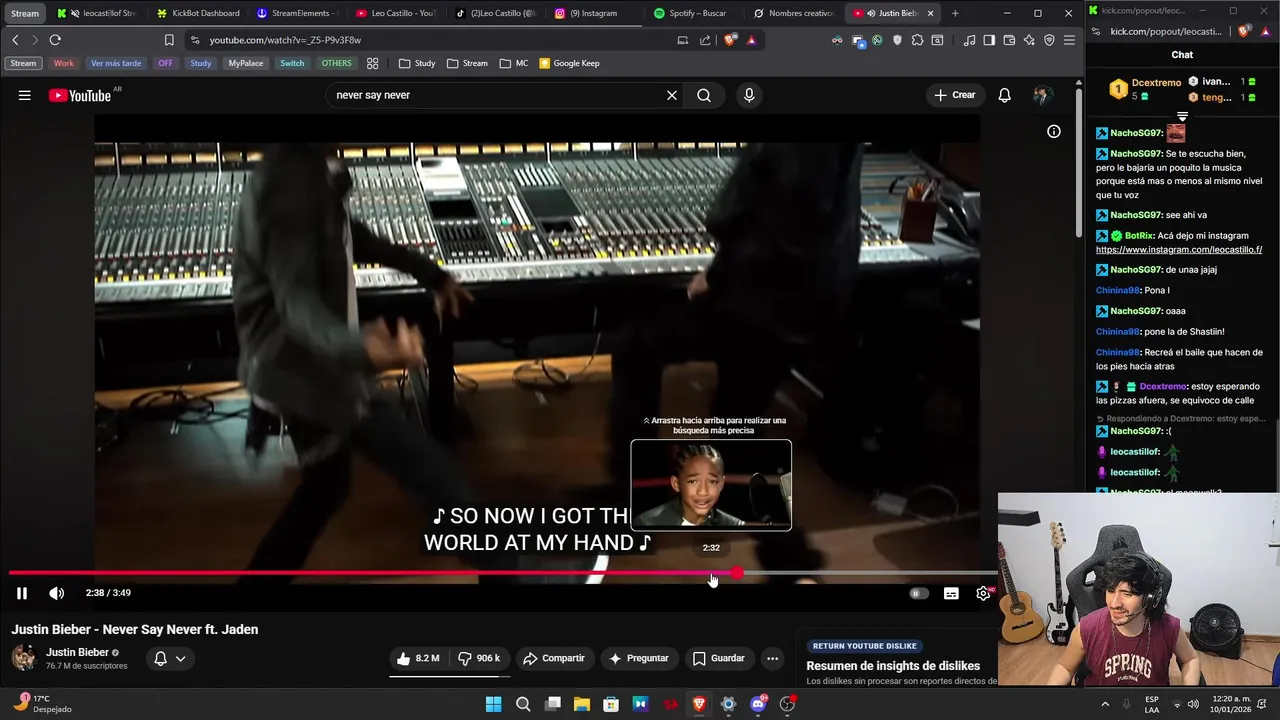
Task: Clear the search box text
Action: pyautogui.click(x=672, y=95)
